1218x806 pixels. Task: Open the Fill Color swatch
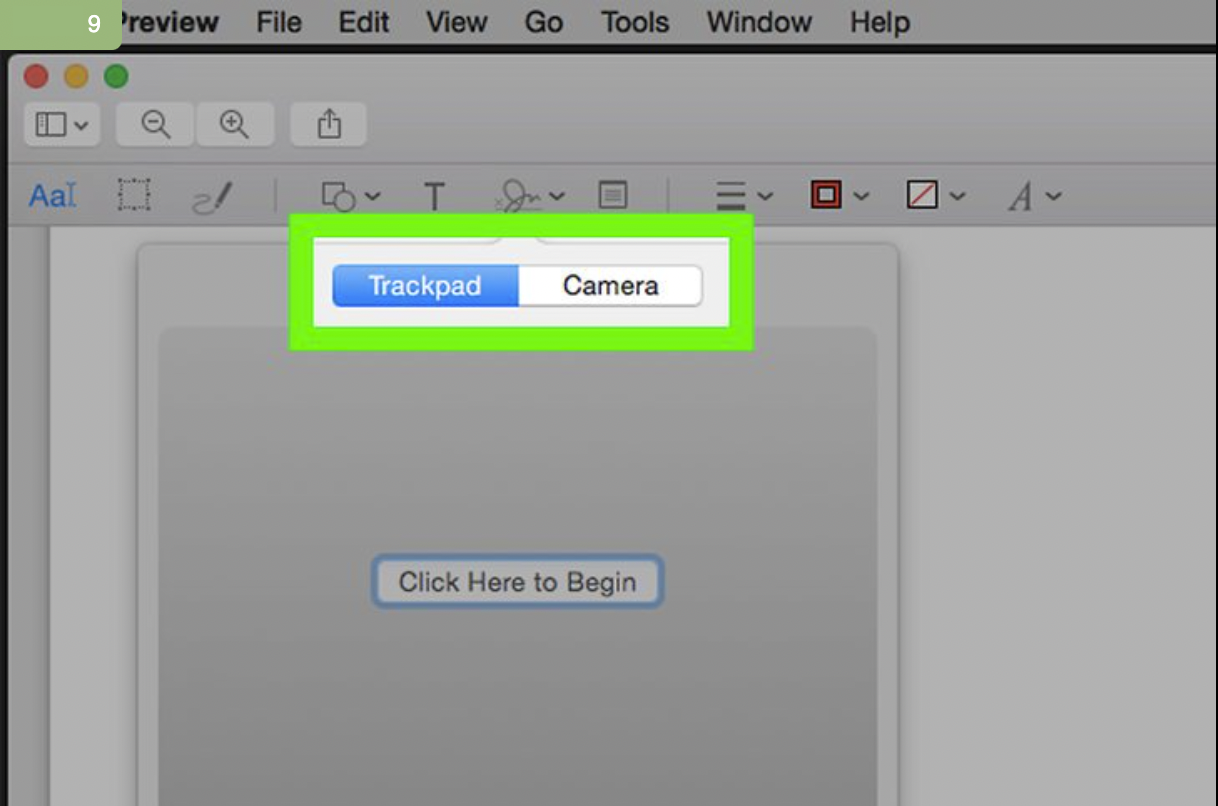point(930,195)
